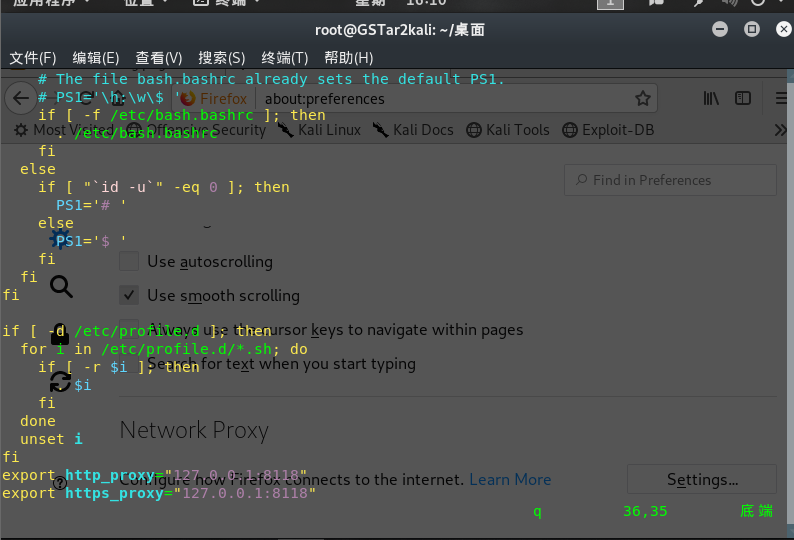Click the network proxy Settings… button
This screenshot has width=794, height=540.
[701, 479]
